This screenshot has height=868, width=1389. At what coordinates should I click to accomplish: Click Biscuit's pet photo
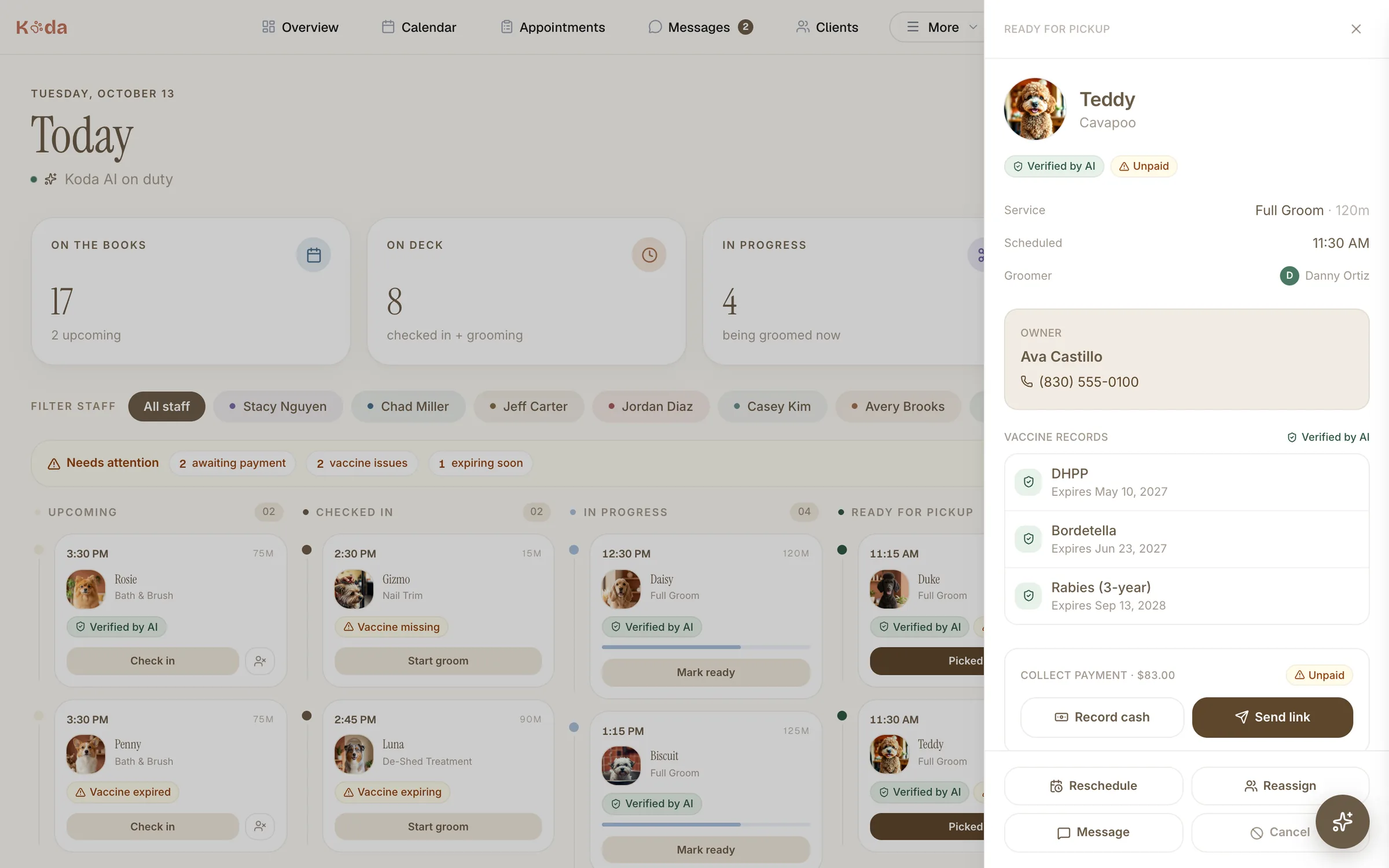pos(621,766)
